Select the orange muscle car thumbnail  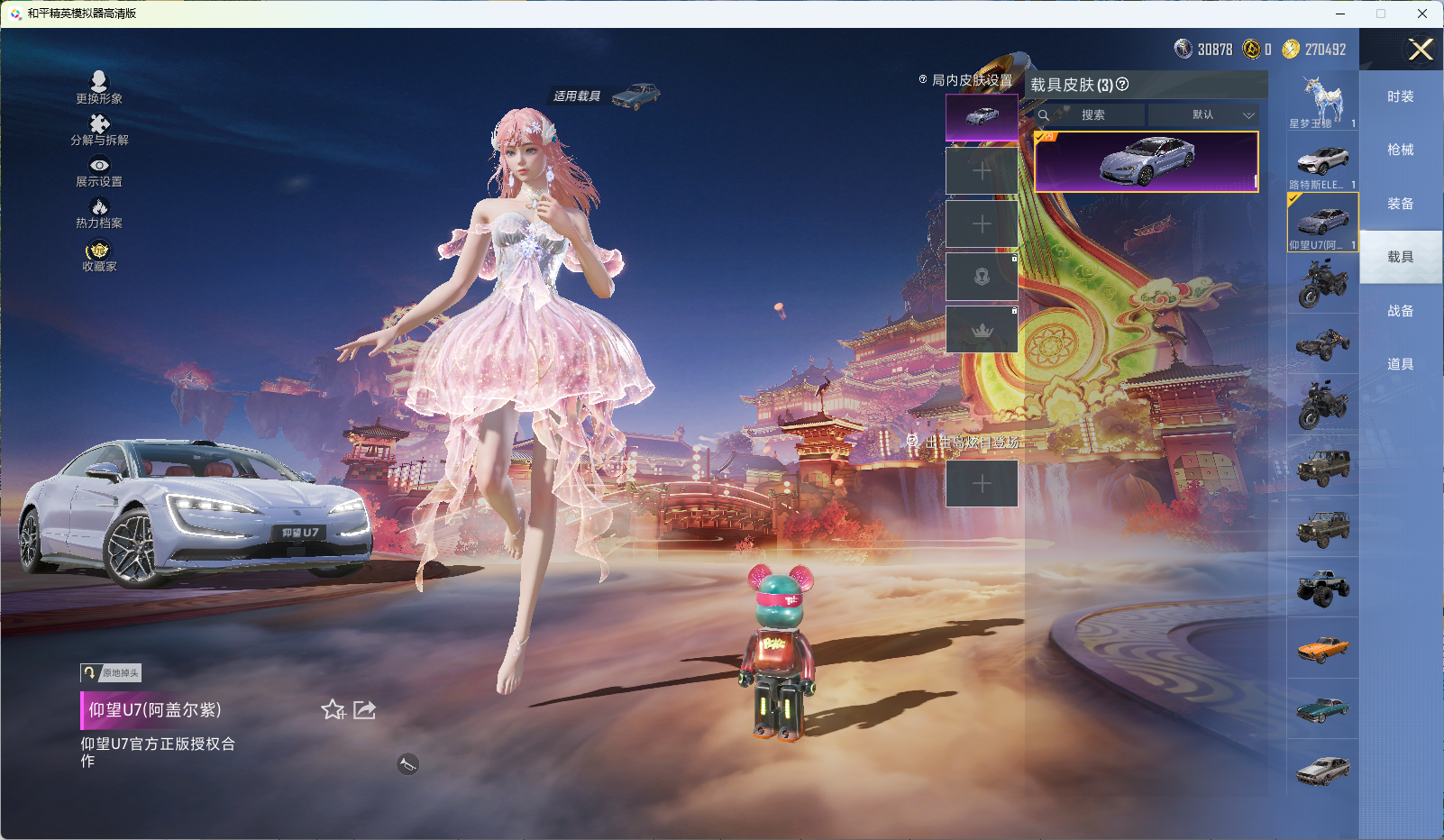pos(1322,648)
